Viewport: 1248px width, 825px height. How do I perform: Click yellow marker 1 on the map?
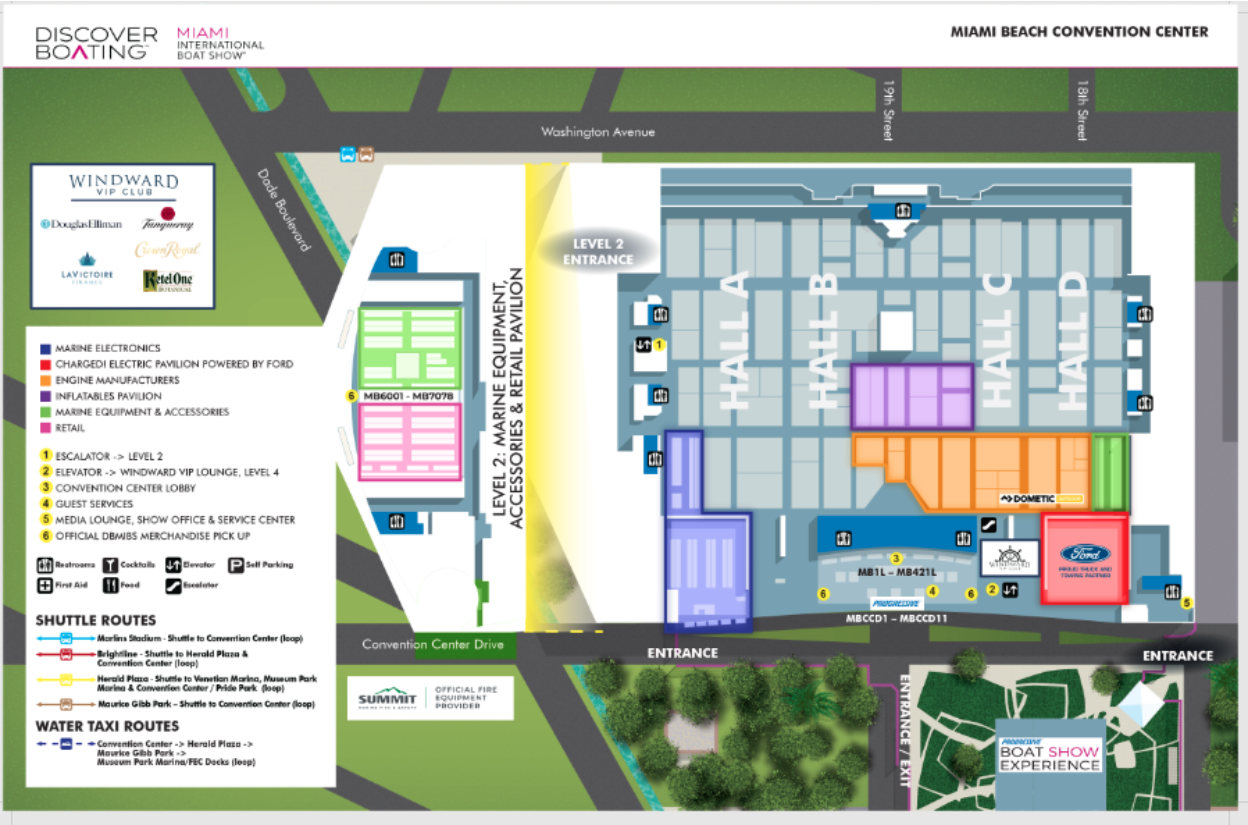coord(659,345)
